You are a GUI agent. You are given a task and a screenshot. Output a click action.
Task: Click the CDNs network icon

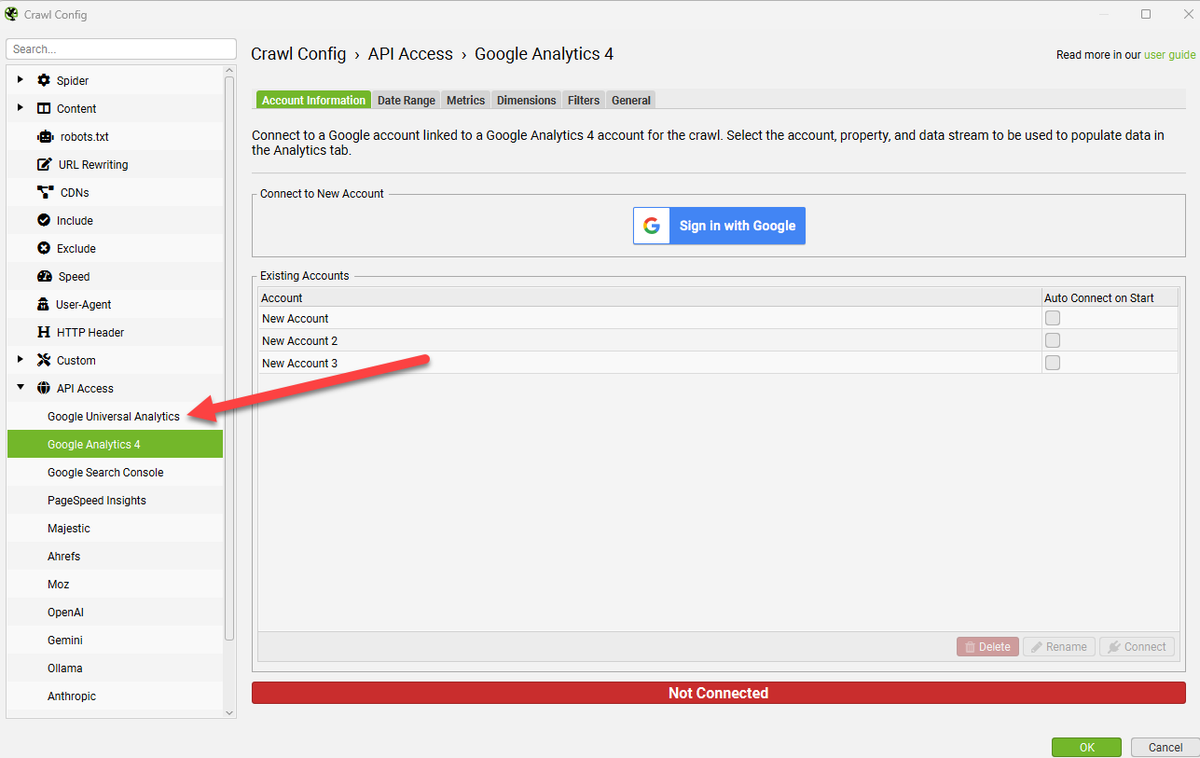coord(44,192)
